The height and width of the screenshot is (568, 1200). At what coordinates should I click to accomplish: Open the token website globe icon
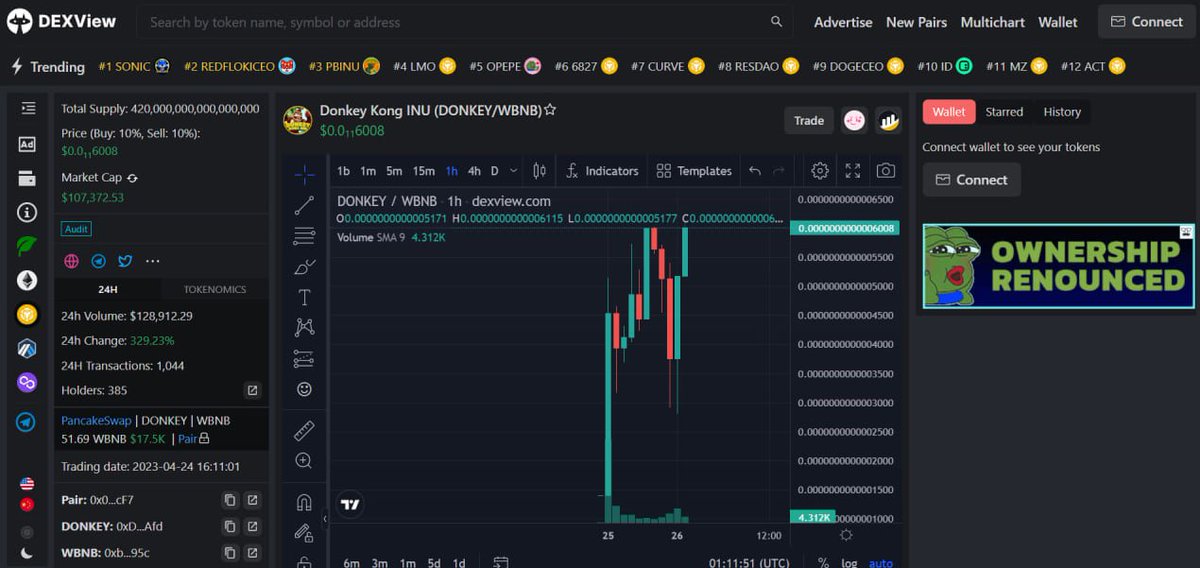72,261
